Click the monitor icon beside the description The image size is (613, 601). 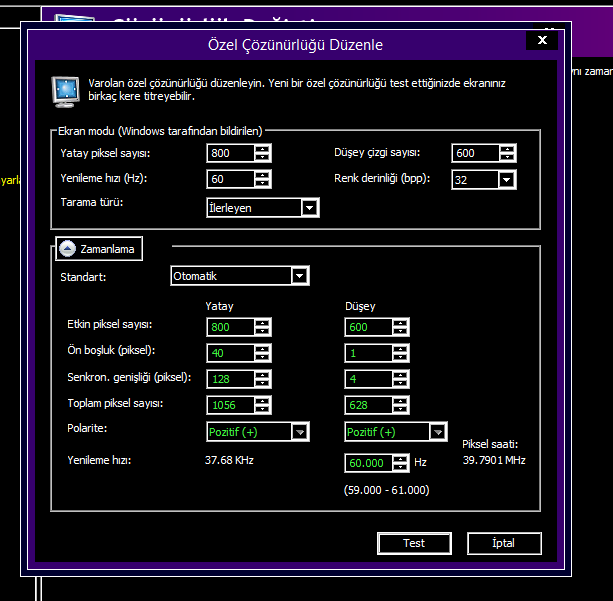[64, 91]
